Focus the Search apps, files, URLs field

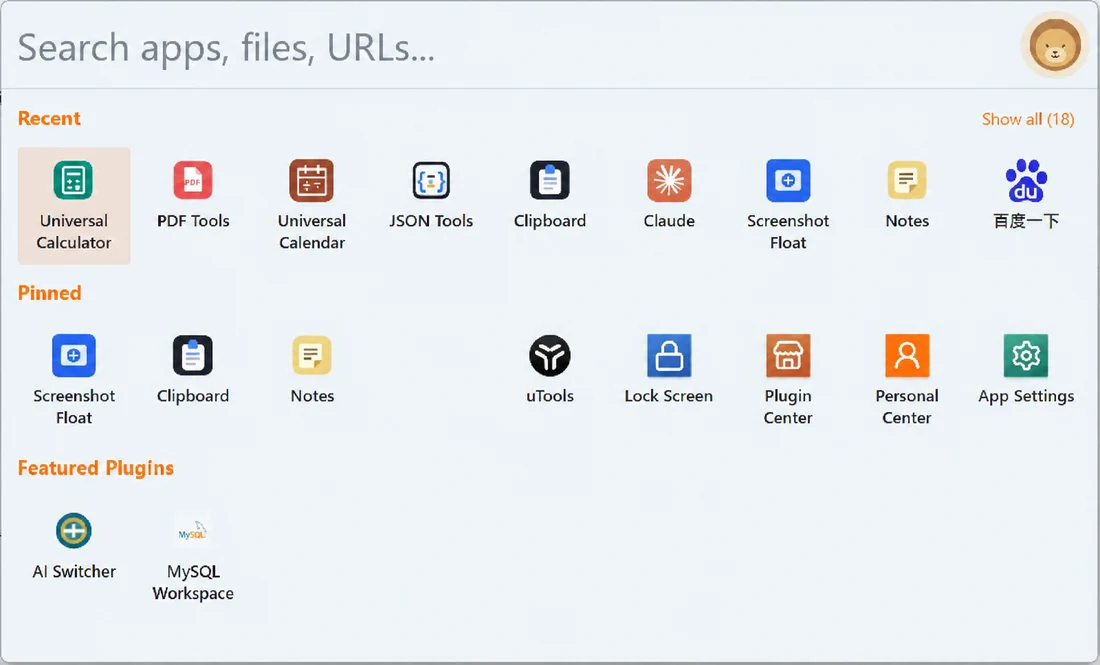[512, 47]
